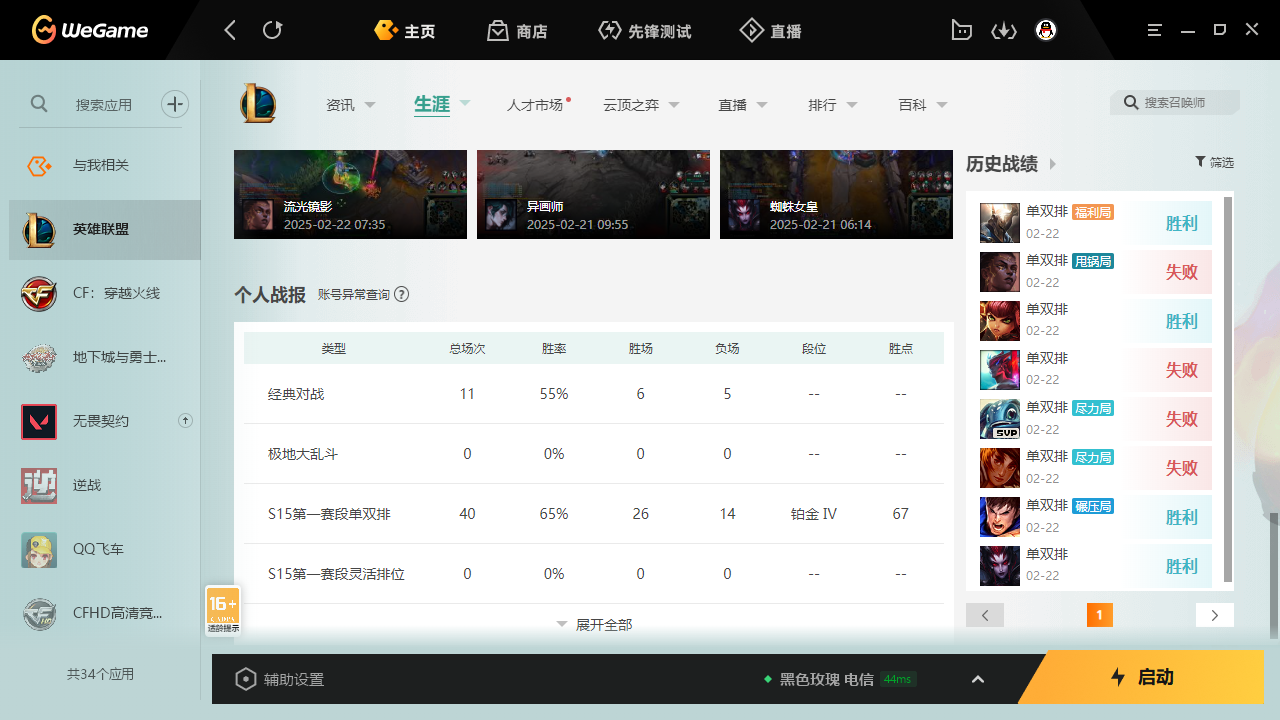Viewport: 1280px width, 720px height.
Task: Click the search magnifier in sidebar
Action: [x=39, y=103]
